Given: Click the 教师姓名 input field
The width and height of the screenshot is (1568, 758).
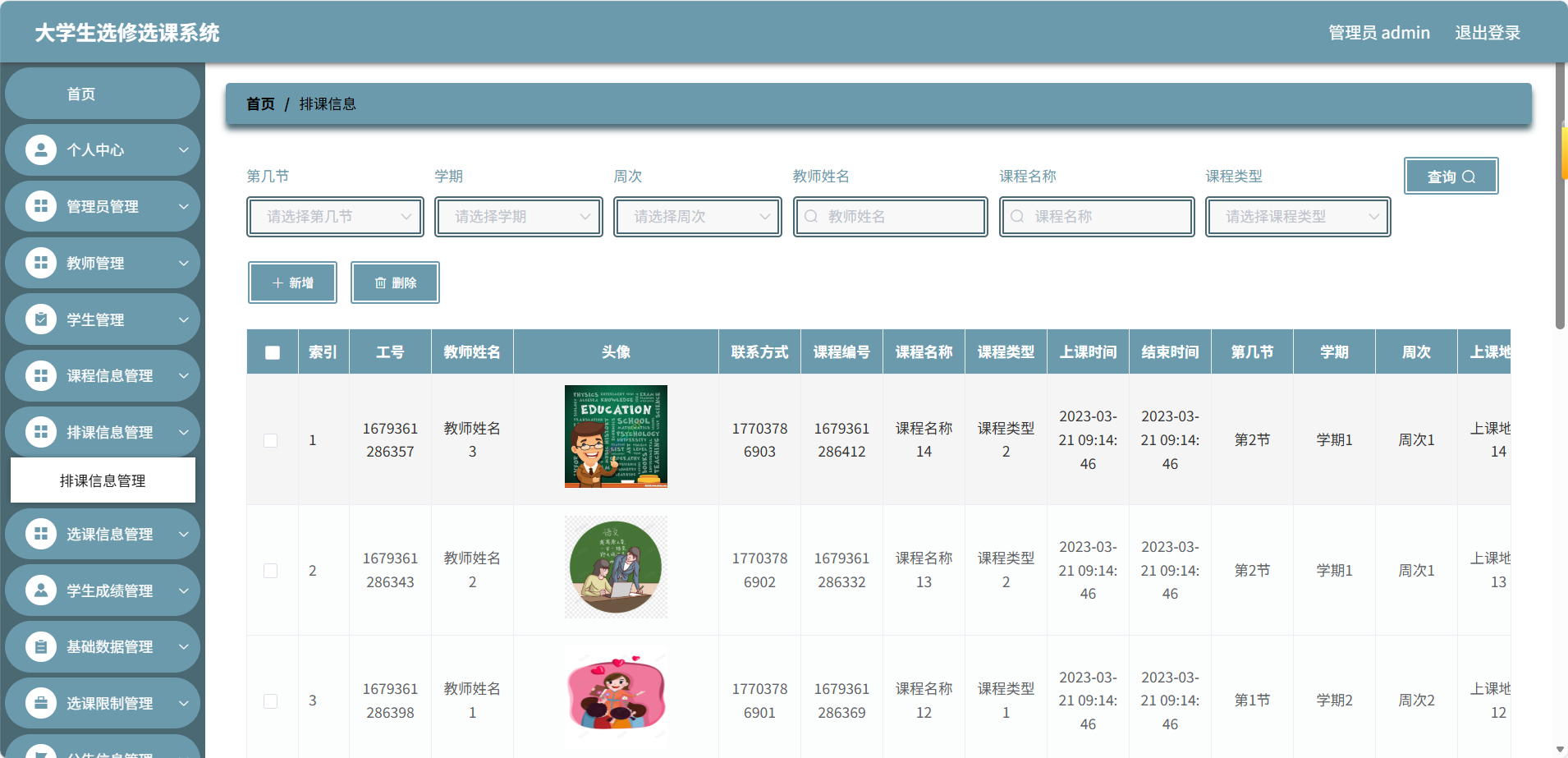Looking at the screenshot, I should click(891, 217).
